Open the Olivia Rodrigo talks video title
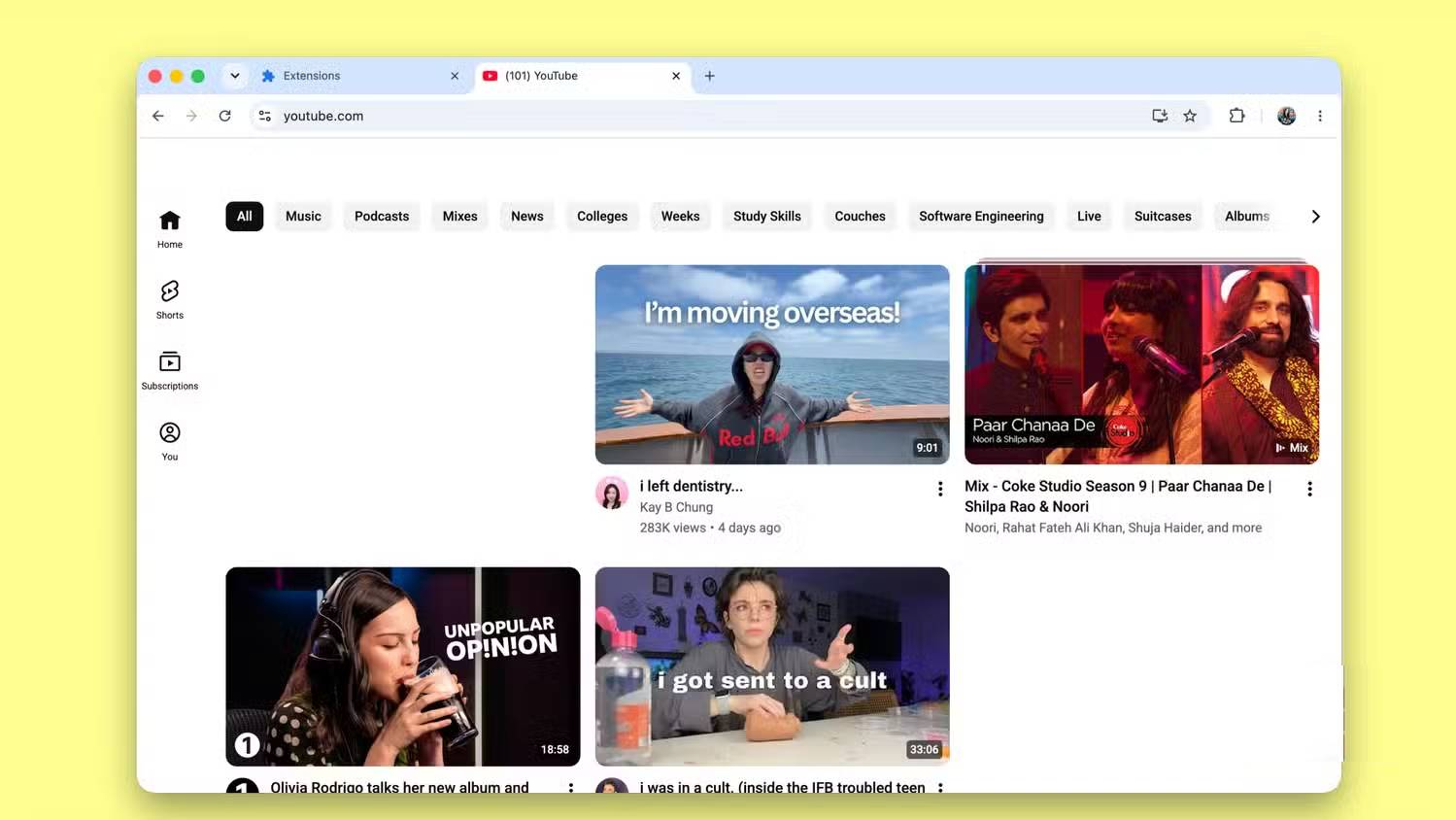Image resolution: width=1456 pixels, height=820 pixels. coord(400,786)
